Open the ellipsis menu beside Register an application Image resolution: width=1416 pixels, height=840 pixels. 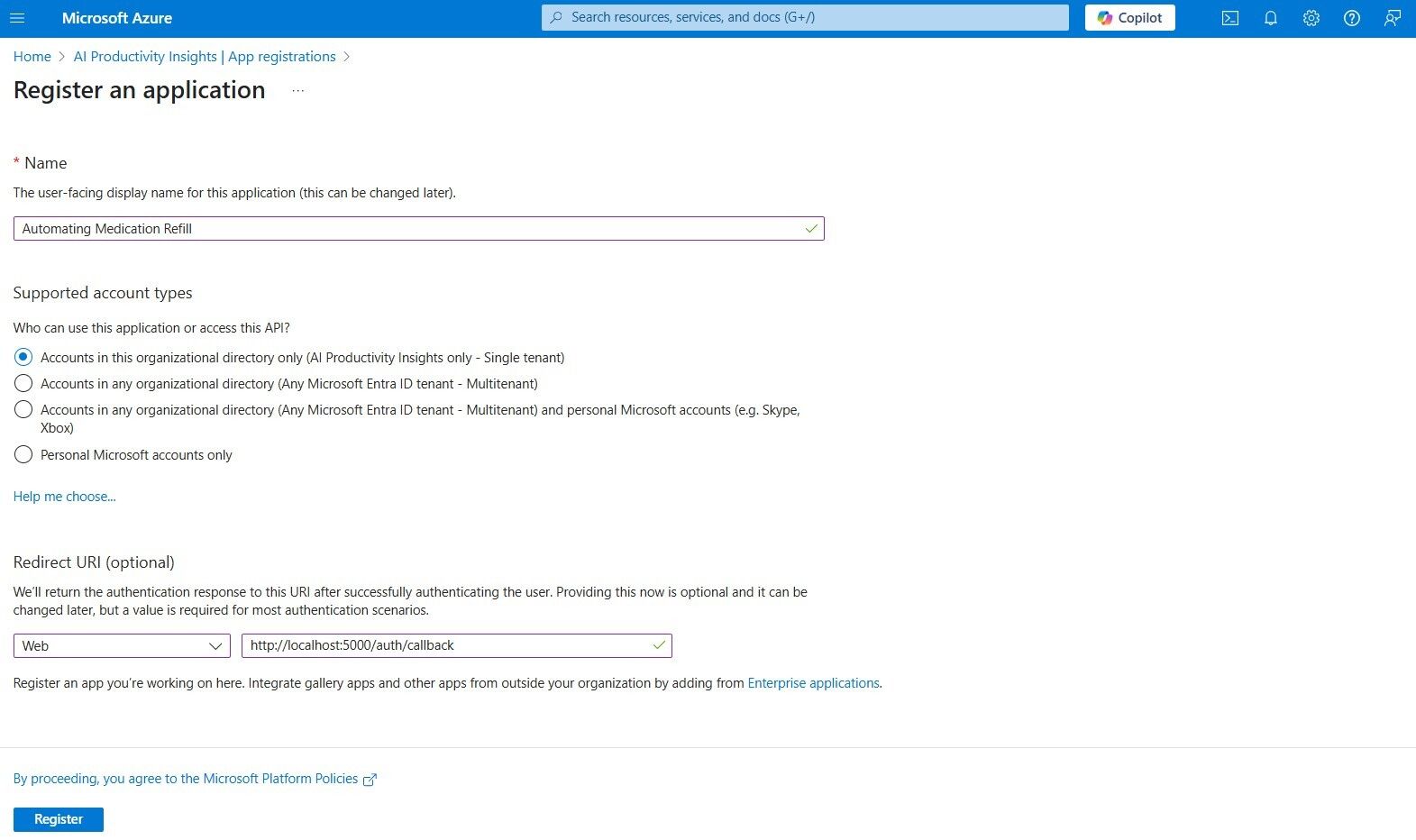298,91
